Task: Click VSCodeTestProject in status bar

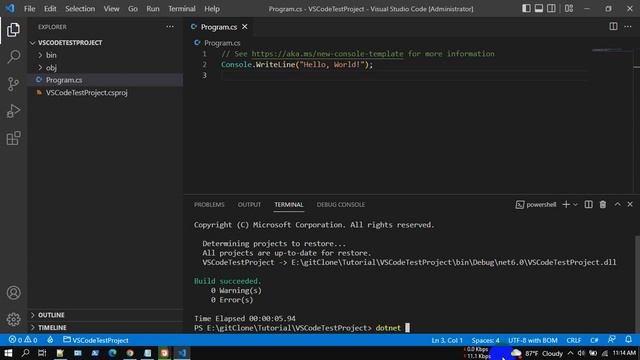Action: pos(96,340)
